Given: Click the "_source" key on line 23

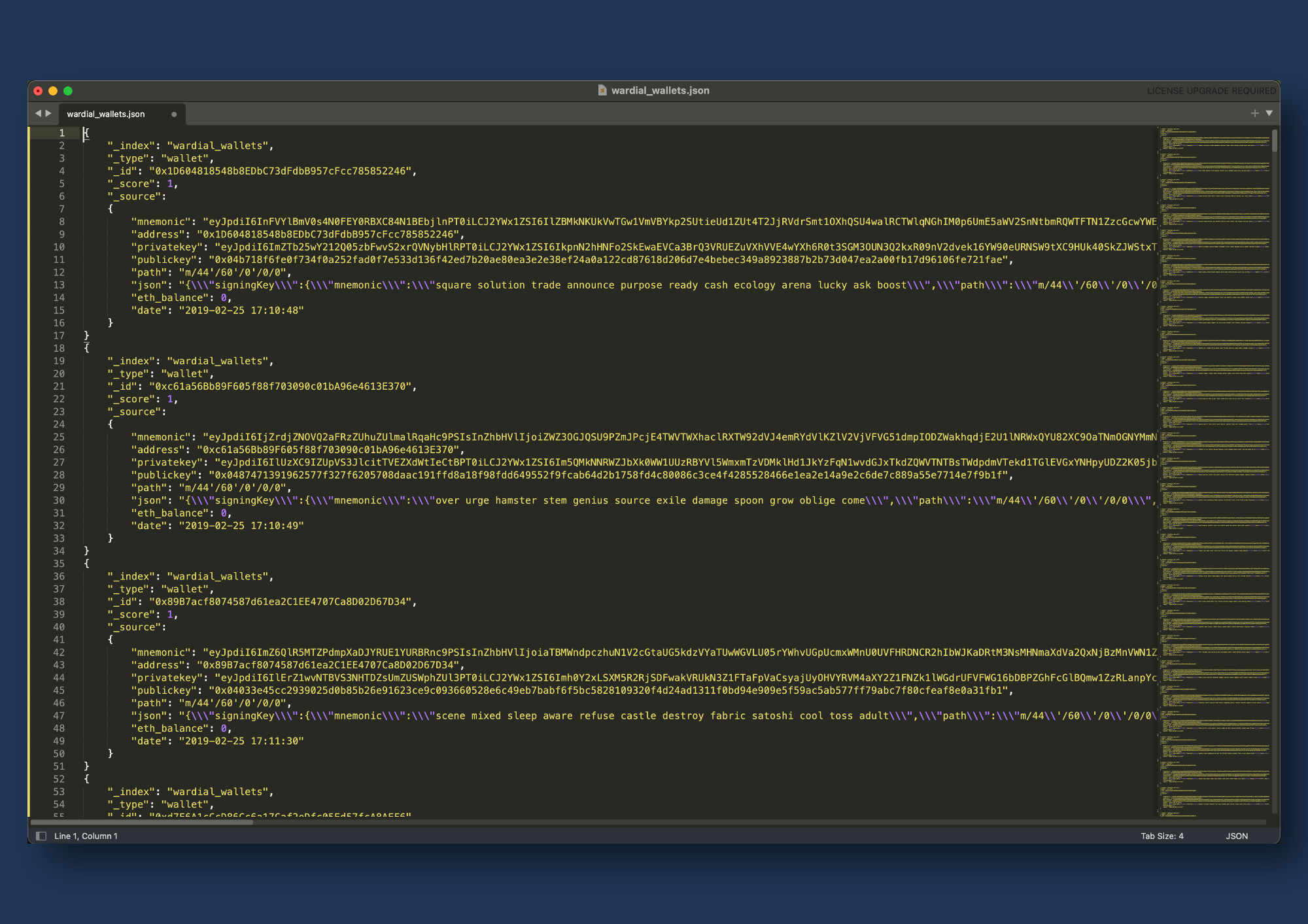Looking at the screenshot, I should click(134, 411).
